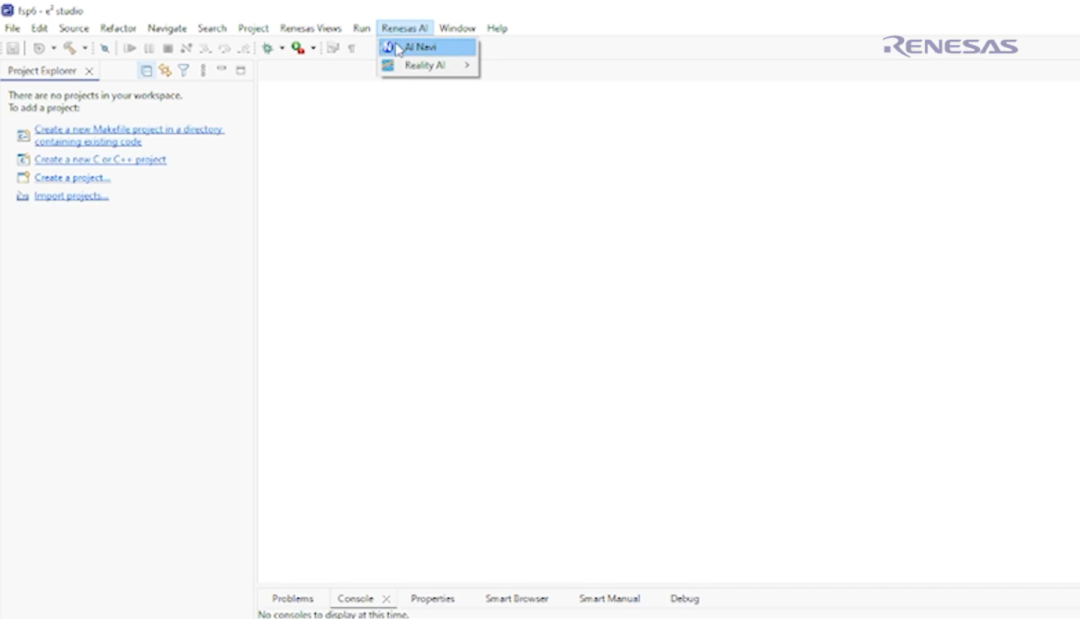This screenshot has width=1080, height=619.
Task: Open the Run menu
Action: [x=362, y=28]
